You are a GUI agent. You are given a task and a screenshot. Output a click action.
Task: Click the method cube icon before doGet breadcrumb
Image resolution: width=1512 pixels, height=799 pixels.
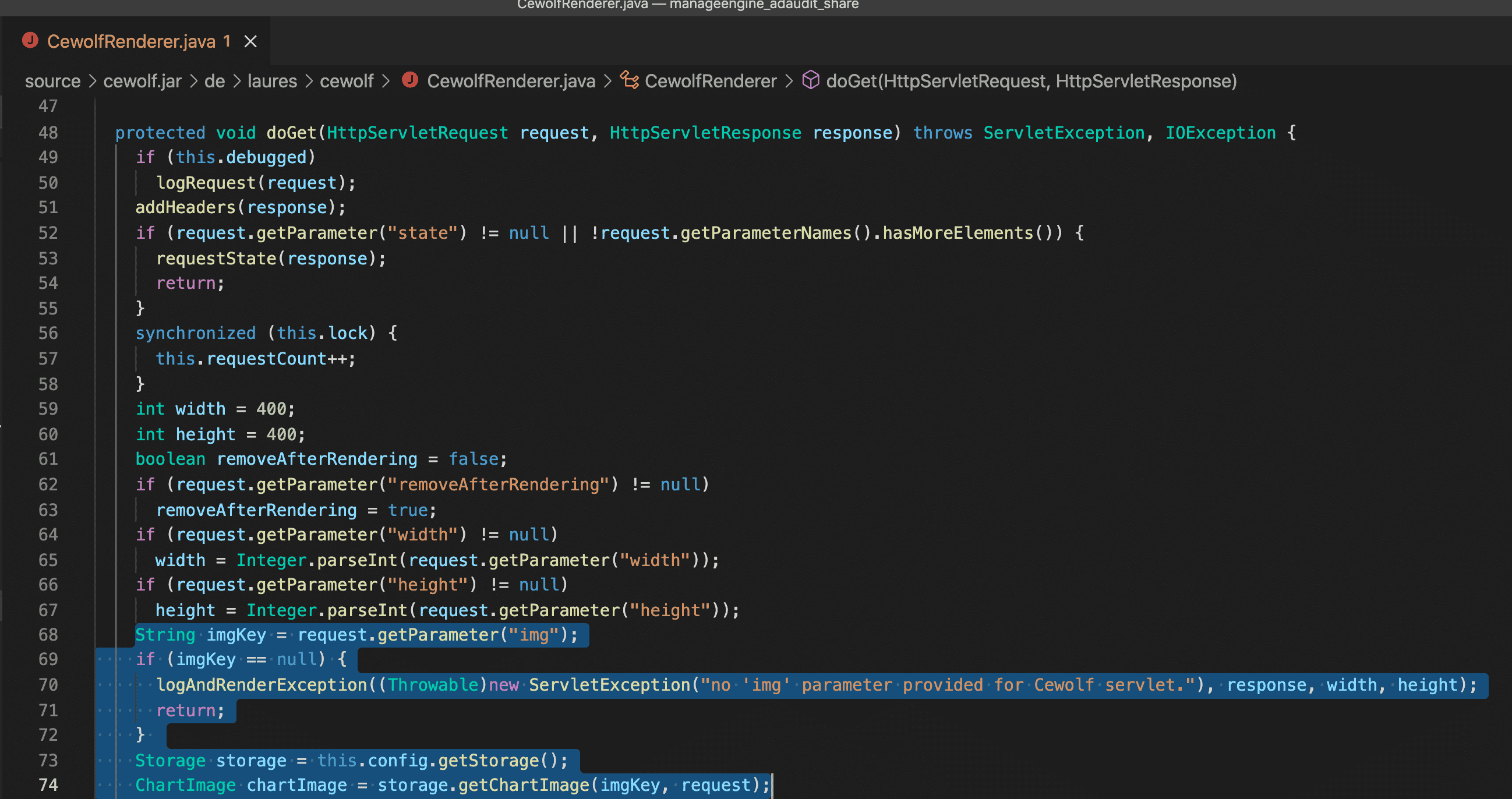pyautogui.click(x=811, y=81)
